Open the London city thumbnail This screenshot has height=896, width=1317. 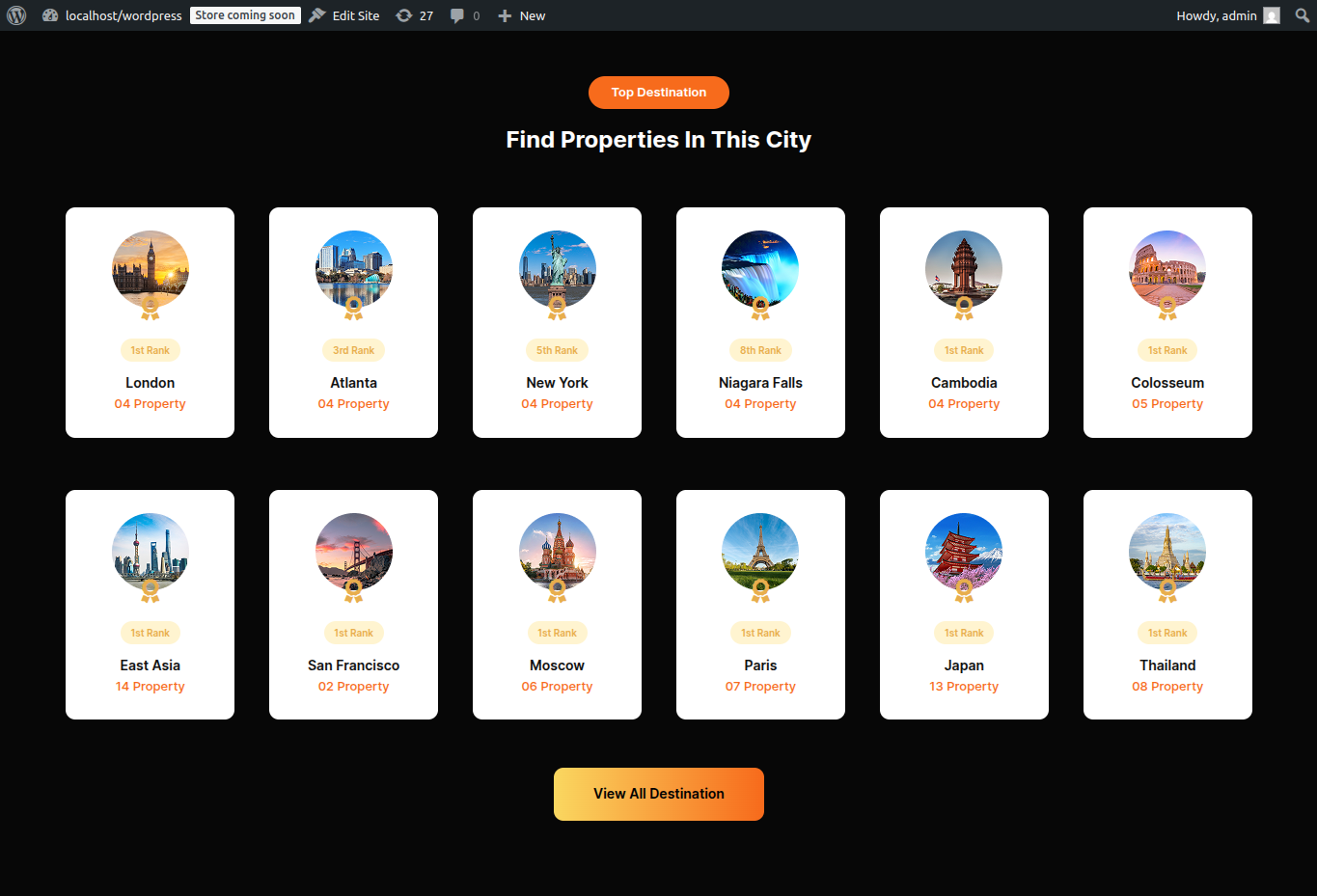point(151,269)
